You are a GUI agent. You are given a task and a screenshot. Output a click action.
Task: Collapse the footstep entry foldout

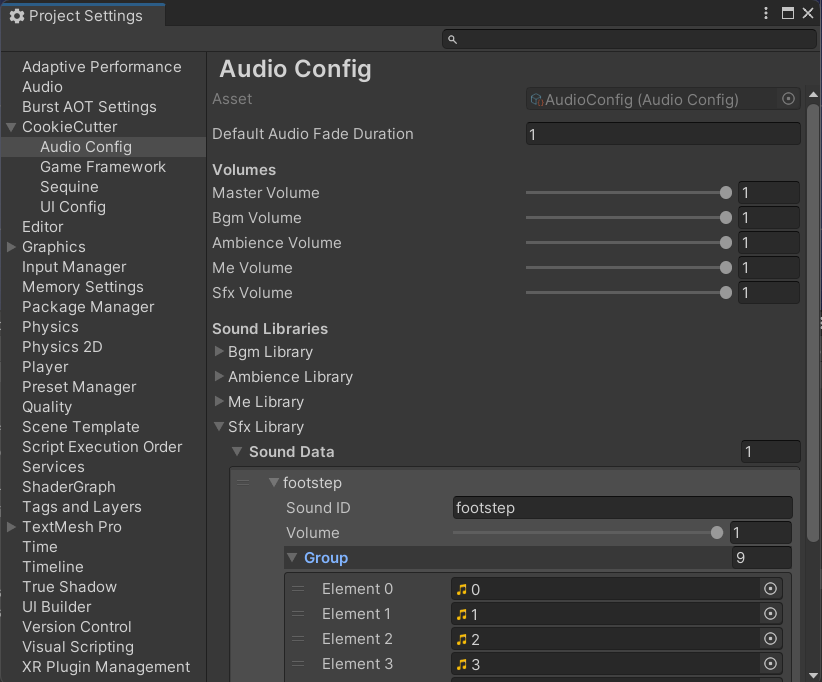tap(273, 482)
